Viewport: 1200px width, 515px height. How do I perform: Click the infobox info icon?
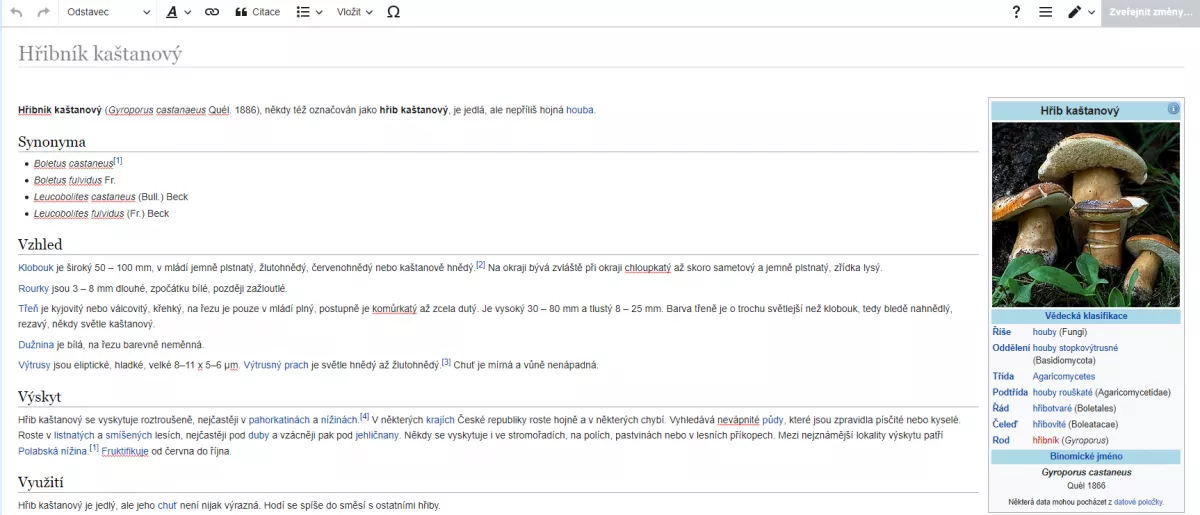coord(1173,109)
